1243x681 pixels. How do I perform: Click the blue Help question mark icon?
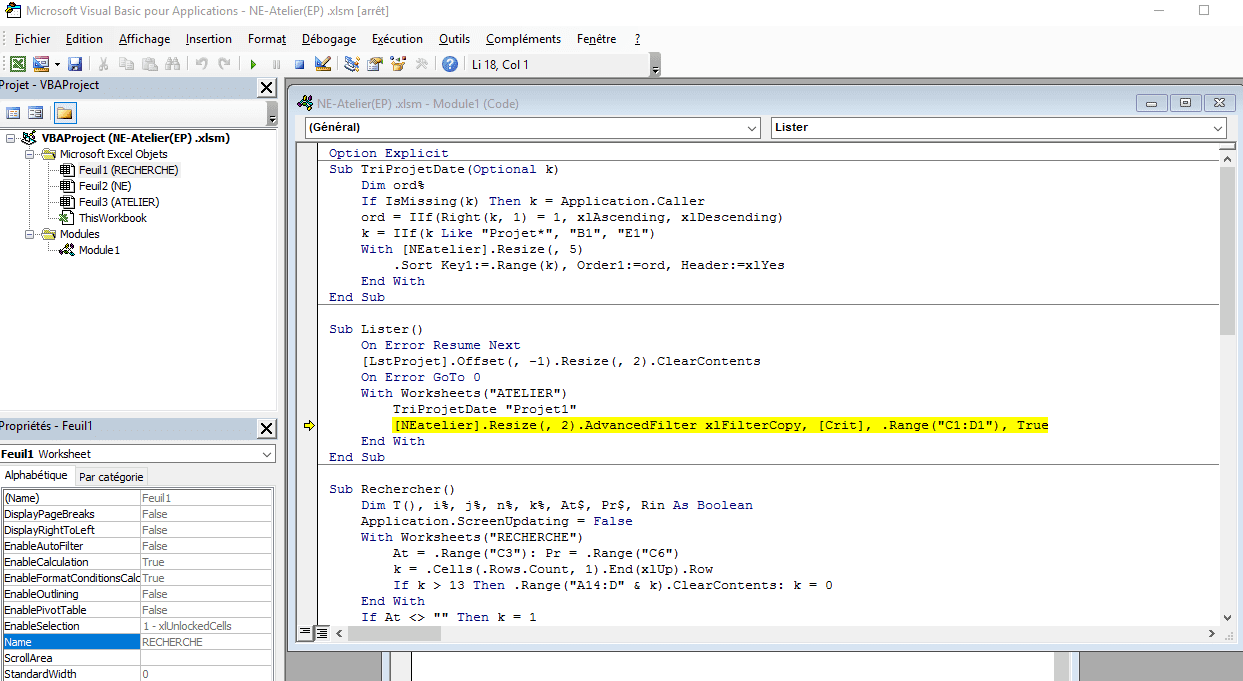click(450, 64)
